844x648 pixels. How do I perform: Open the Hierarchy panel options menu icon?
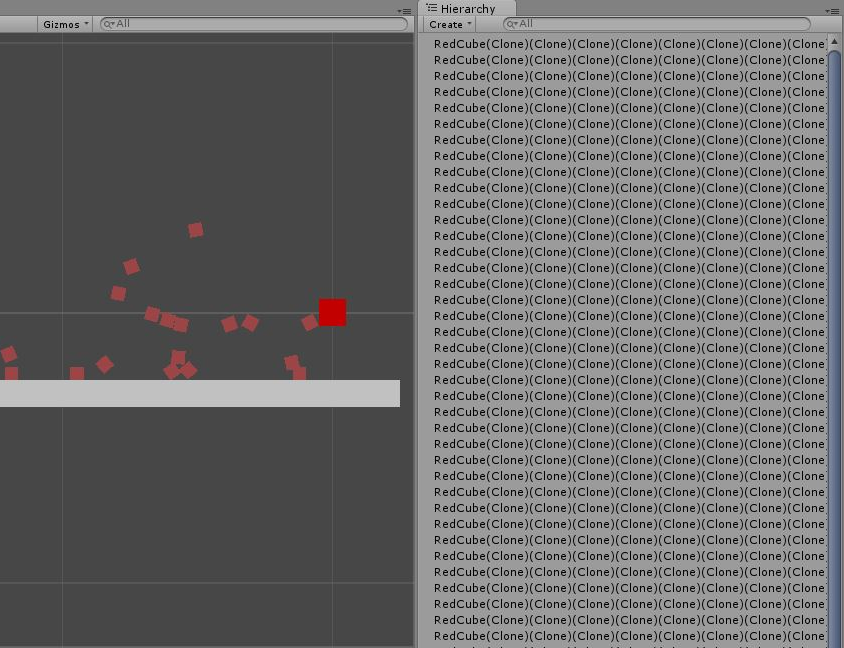point(832,11)
